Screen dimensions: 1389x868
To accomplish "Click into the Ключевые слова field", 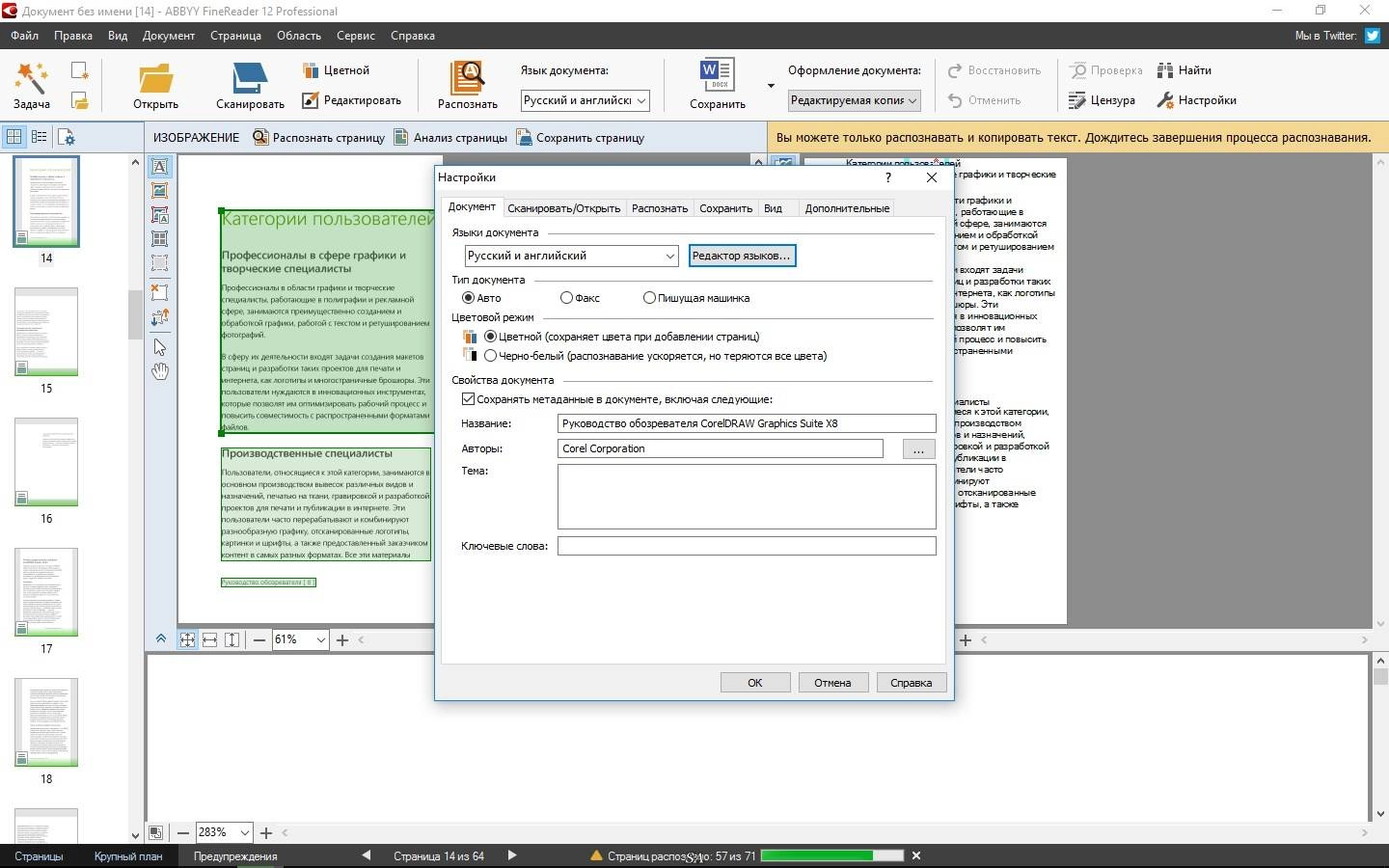I will (747, 546).
